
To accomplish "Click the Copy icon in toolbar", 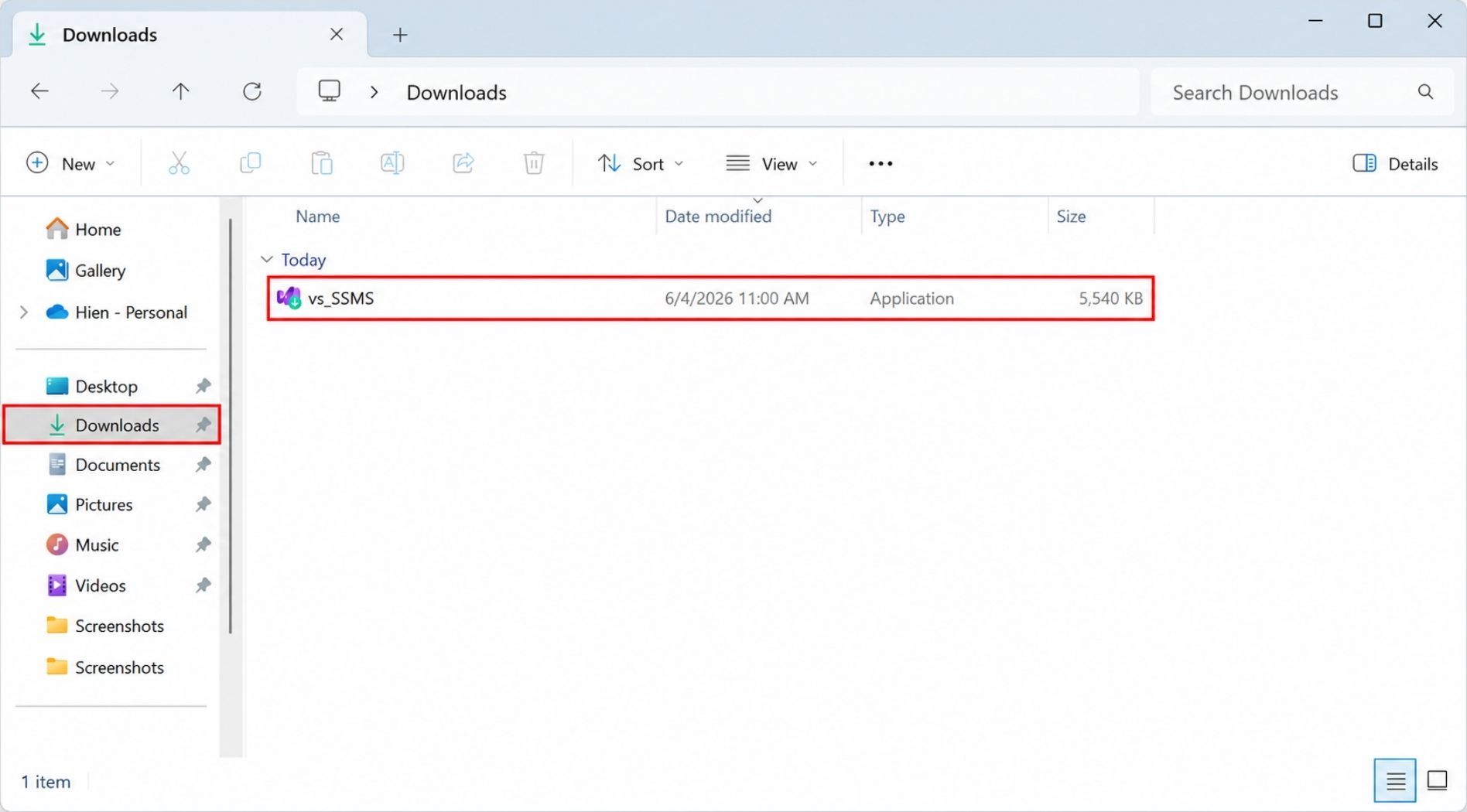I will [x=250, y=163].
